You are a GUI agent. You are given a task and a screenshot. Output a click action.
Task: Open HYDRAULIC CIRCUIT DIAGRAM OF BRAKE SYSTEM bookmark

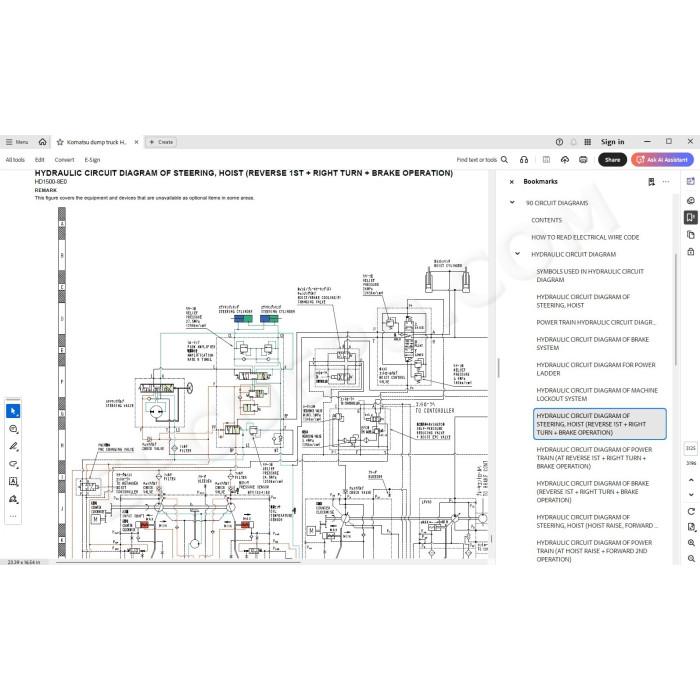[592, 343]
